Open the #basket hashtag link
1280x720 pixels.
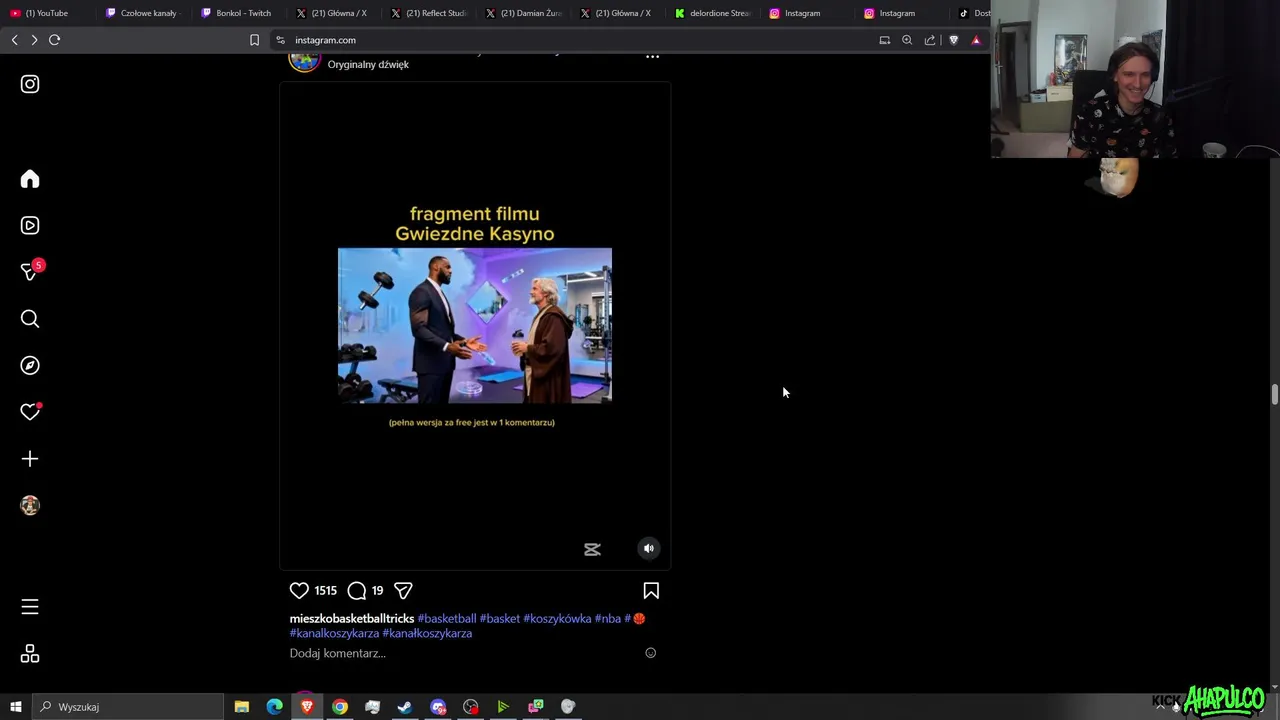click(x=500, y=619)
